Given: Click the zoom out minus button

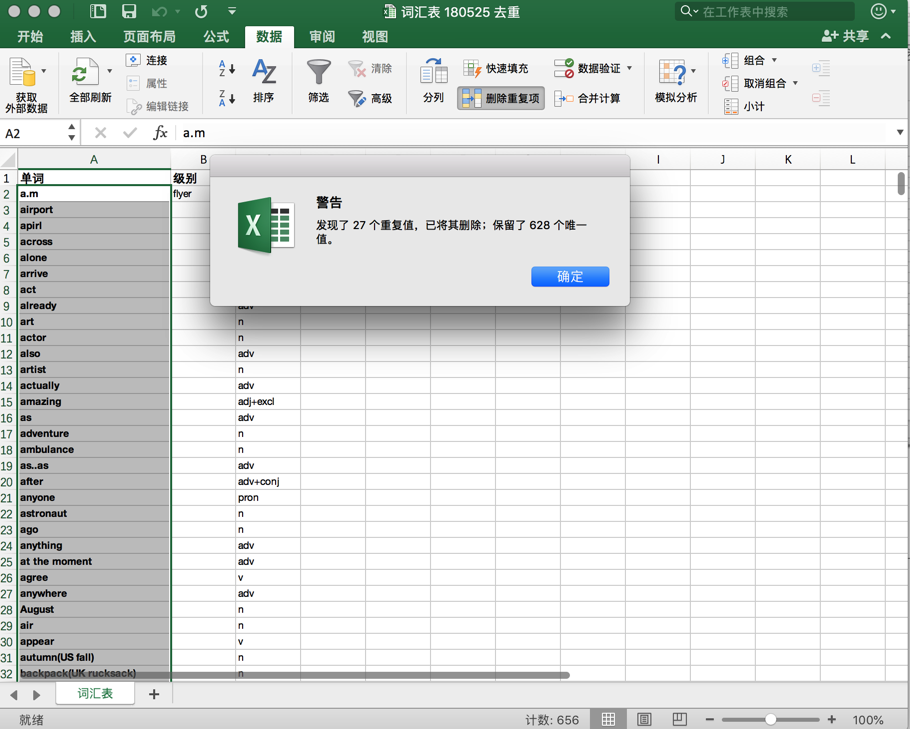Looking at the screenshot, I should (709, 720).
